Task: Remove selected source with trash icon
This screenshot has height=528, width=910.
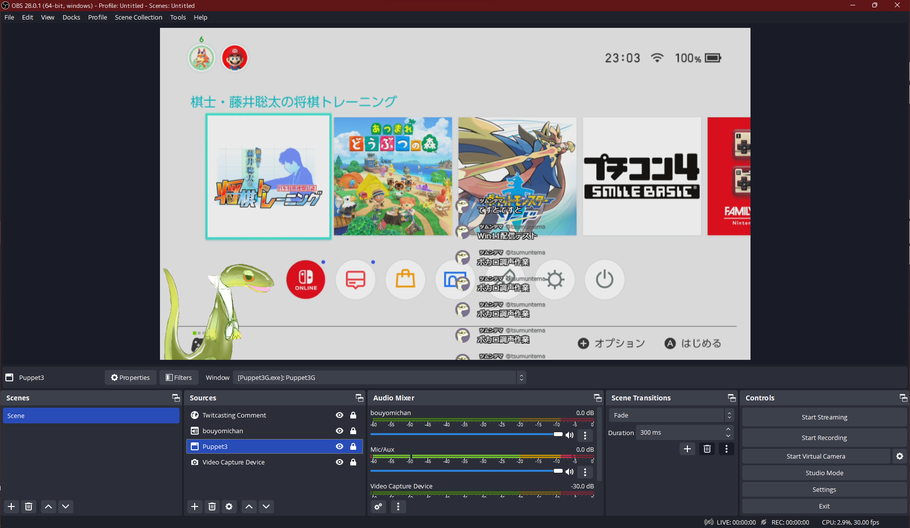Action: pos(212,507)
